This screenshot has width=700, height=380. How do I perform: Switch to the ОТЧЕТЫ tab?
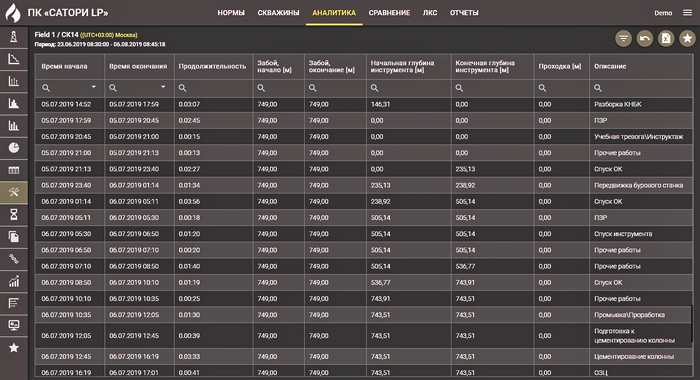(x=464, y=13)
